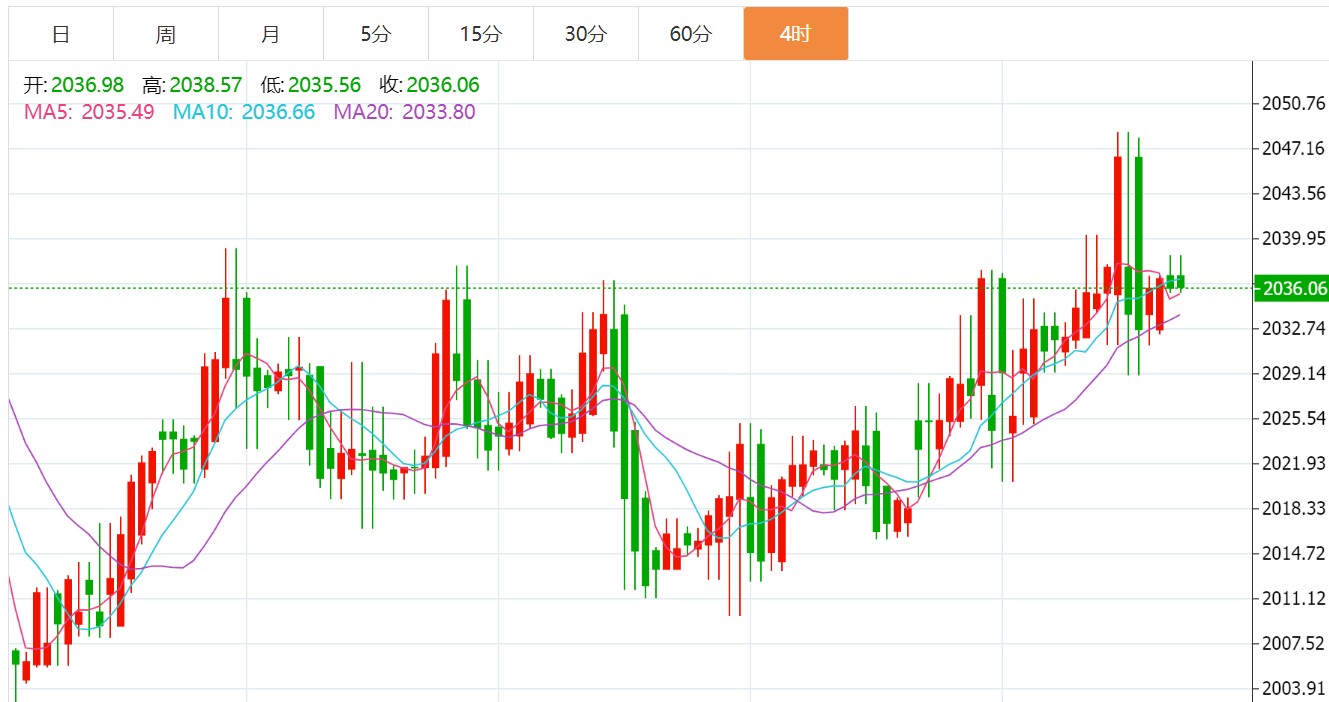Click the 2025.54 price axis label
The image size is (1329, 702).
(x=1294, y=419)
